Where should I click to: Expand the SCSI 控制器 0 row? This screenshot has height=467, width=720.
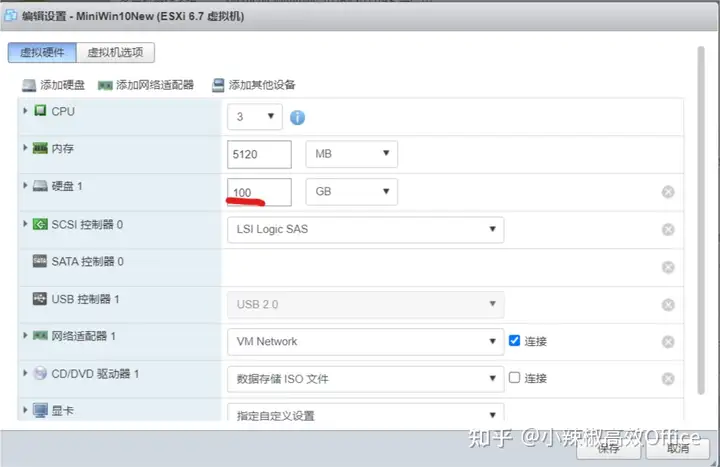click(25, 224)
